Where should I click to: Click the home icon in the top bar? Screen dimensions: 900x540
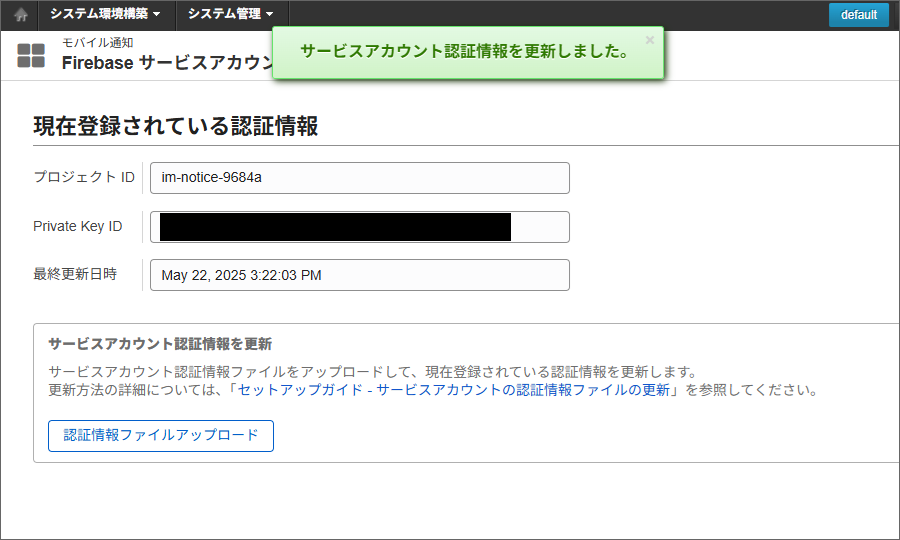point(20,15)
